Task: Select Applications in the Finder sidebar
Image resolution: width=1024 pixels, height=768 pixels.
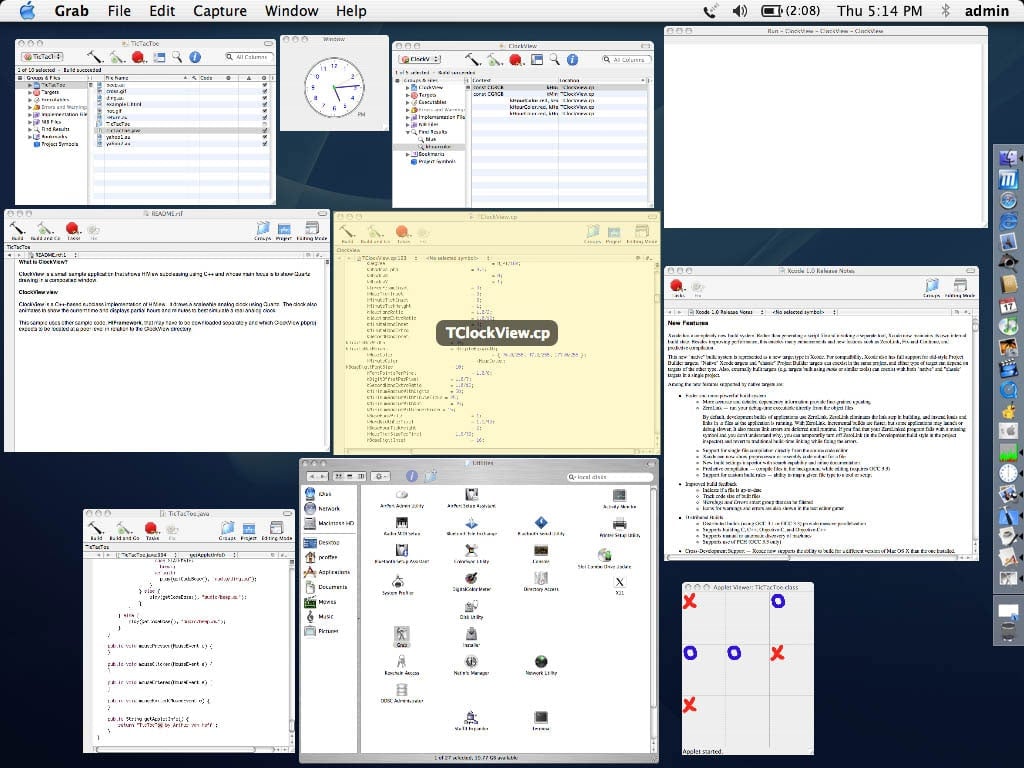Action: [327, 572]
